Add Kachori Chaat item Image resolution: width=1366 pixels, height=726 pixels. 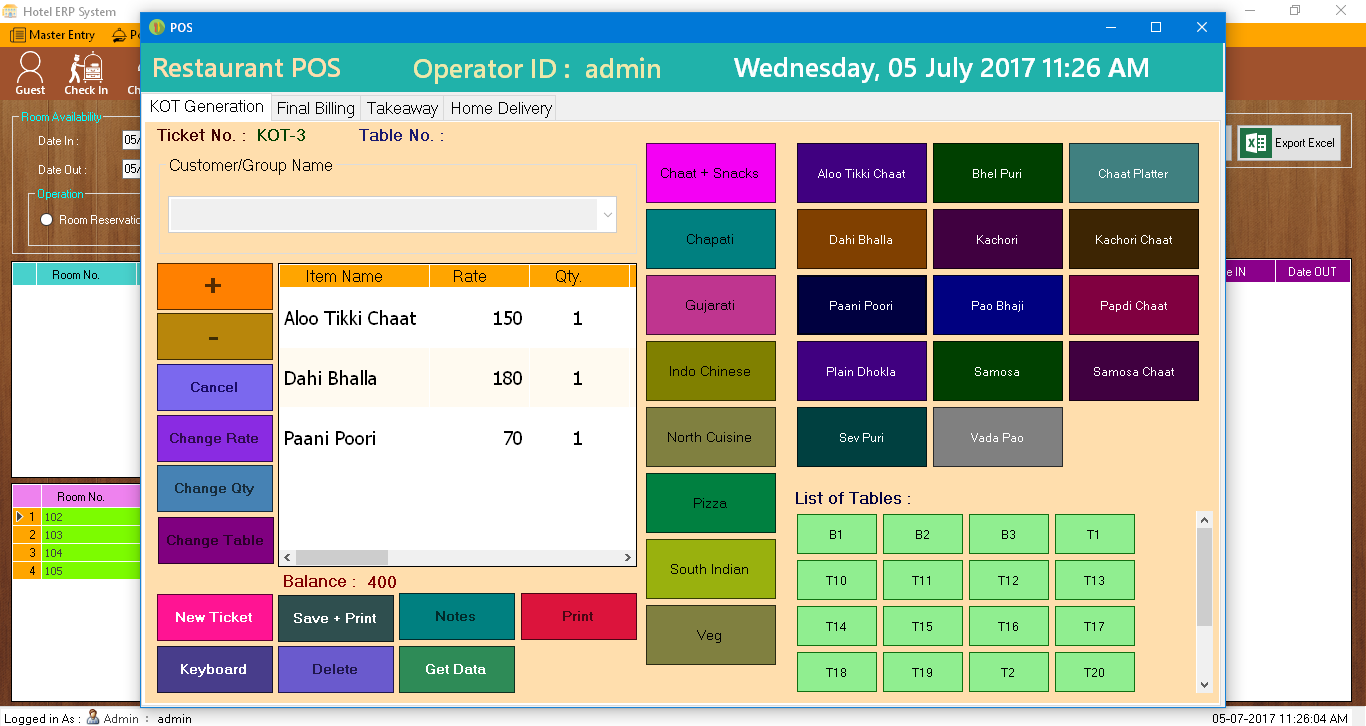1134,239
